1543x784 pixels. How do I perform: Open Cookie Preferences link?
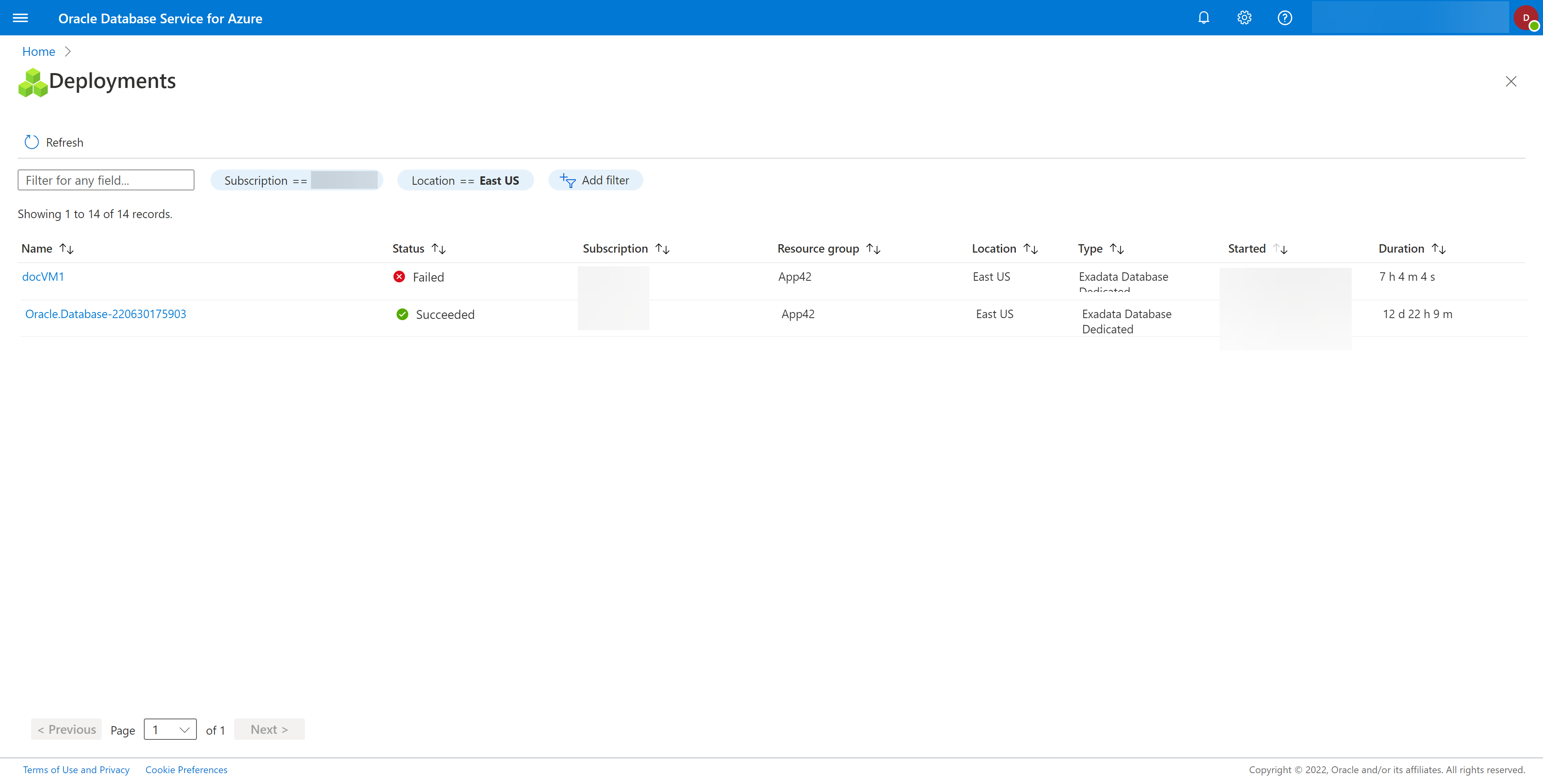tap(186, 770)
